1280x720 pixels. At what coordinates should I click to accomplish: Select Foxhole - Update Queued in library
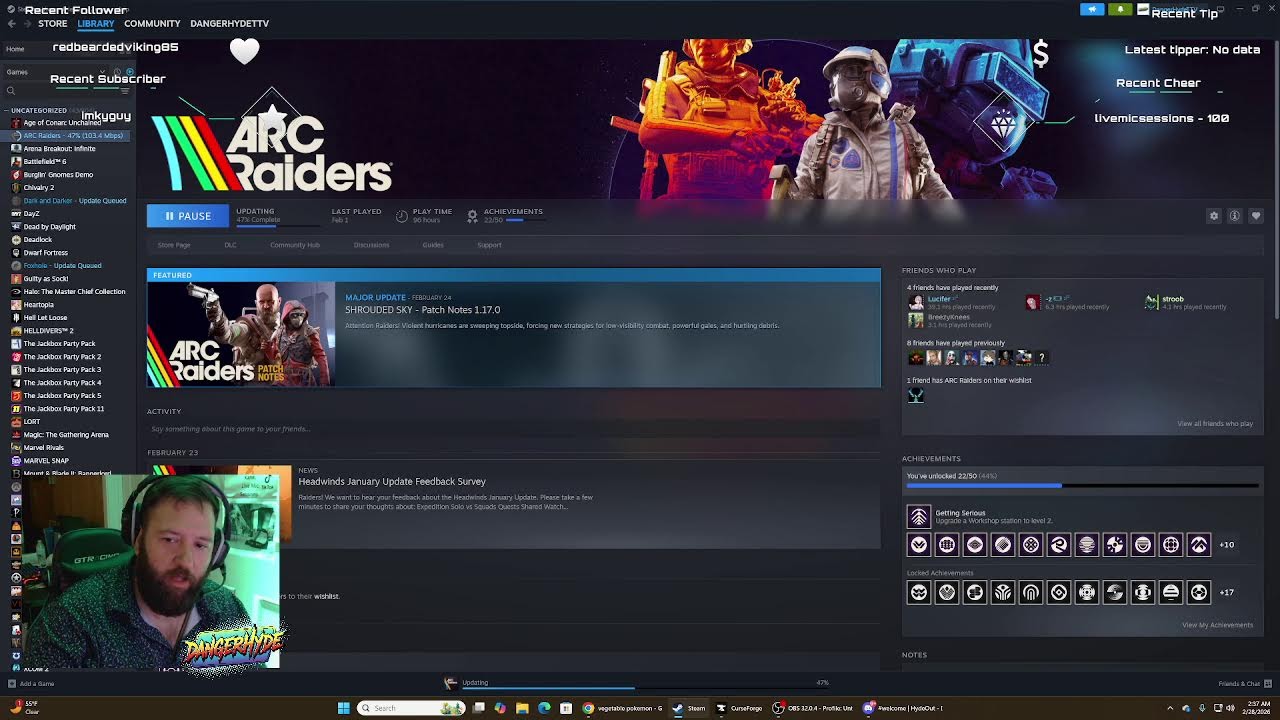click(62, 265)
